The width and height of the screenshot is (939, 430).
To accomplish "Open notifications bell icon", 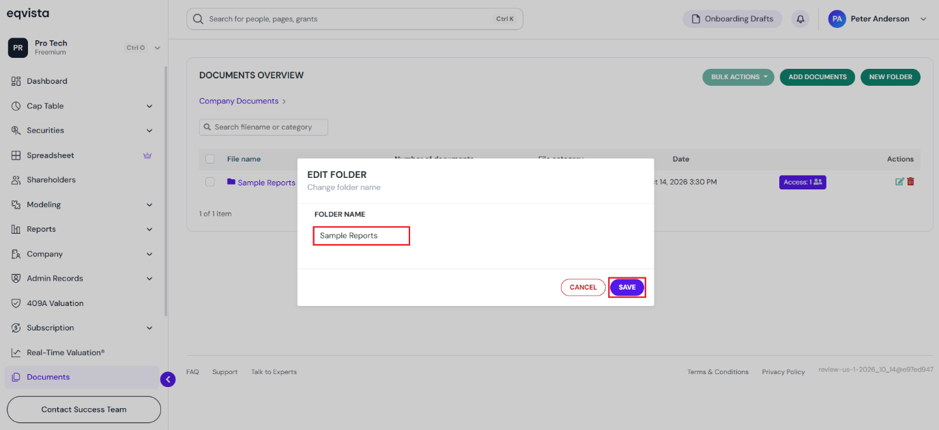I will click(x=800, y=19).
